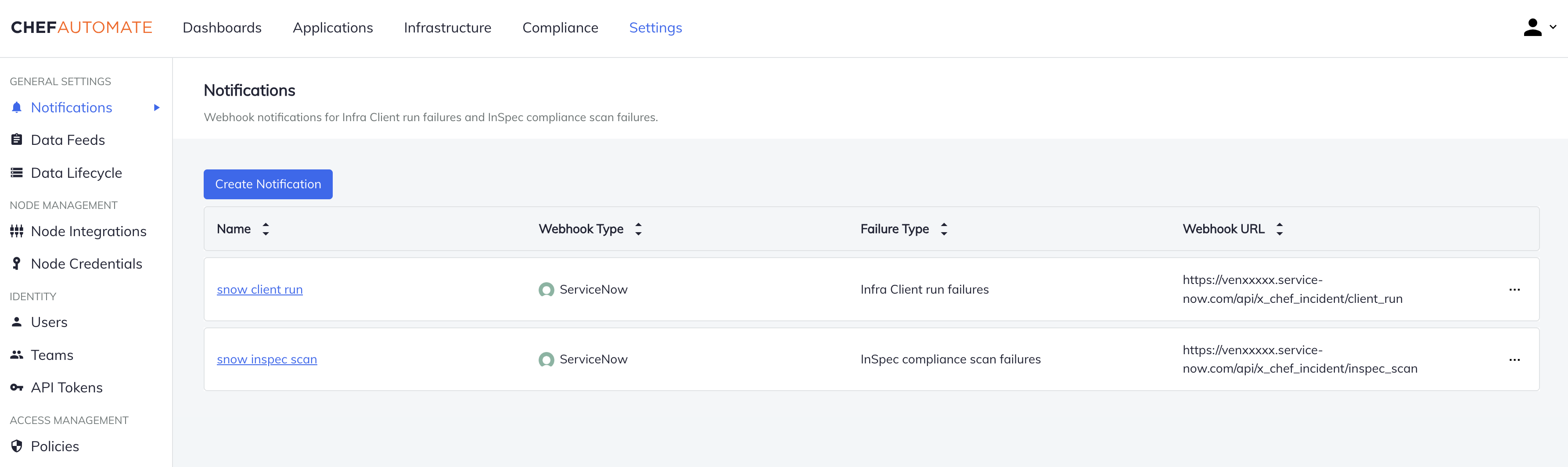The image size is (1568, 467).
Task: Toggle sorting on Webhook URL column
Action: click(1280, 229)
